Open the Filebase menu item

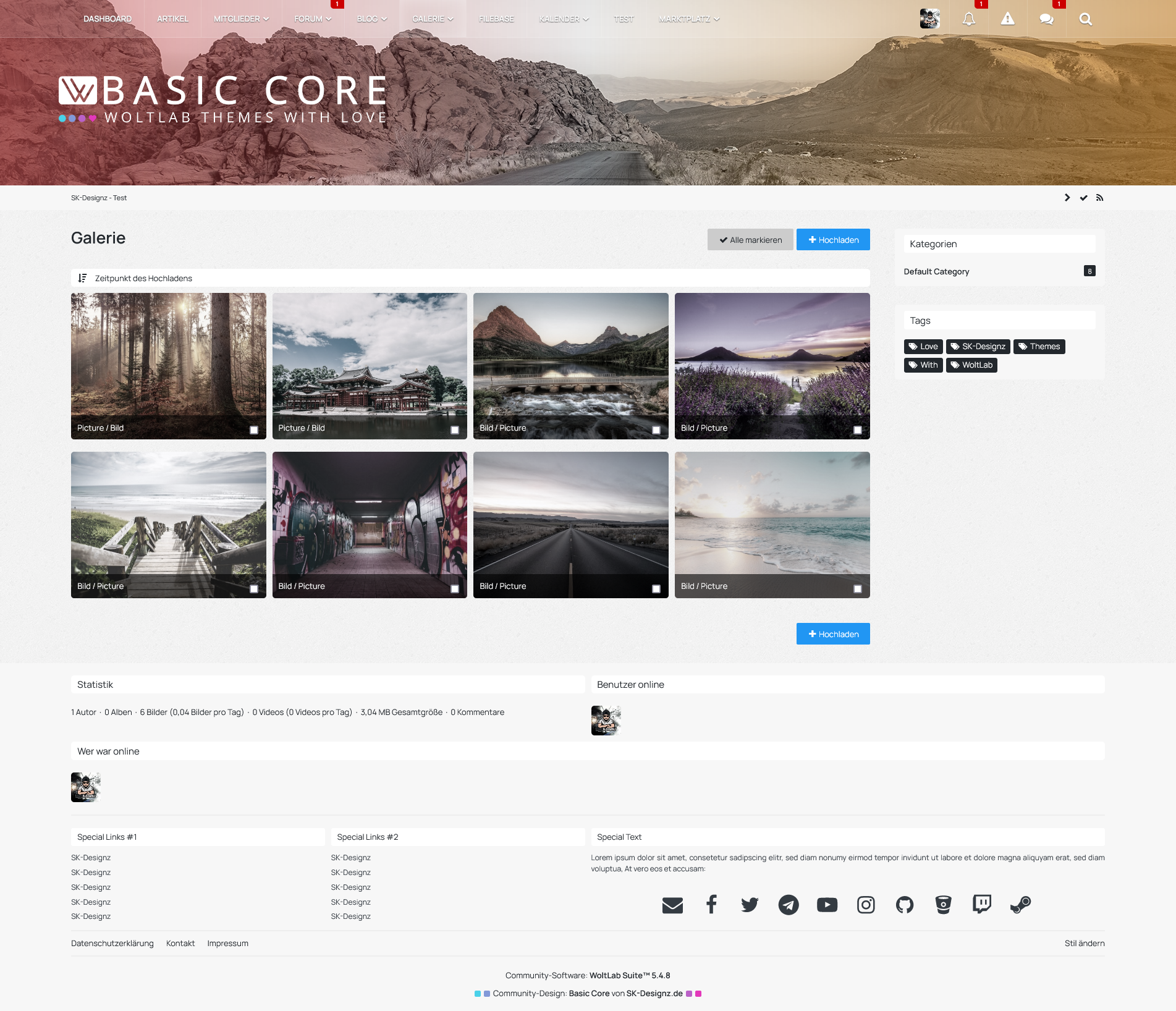click(496, 19)
